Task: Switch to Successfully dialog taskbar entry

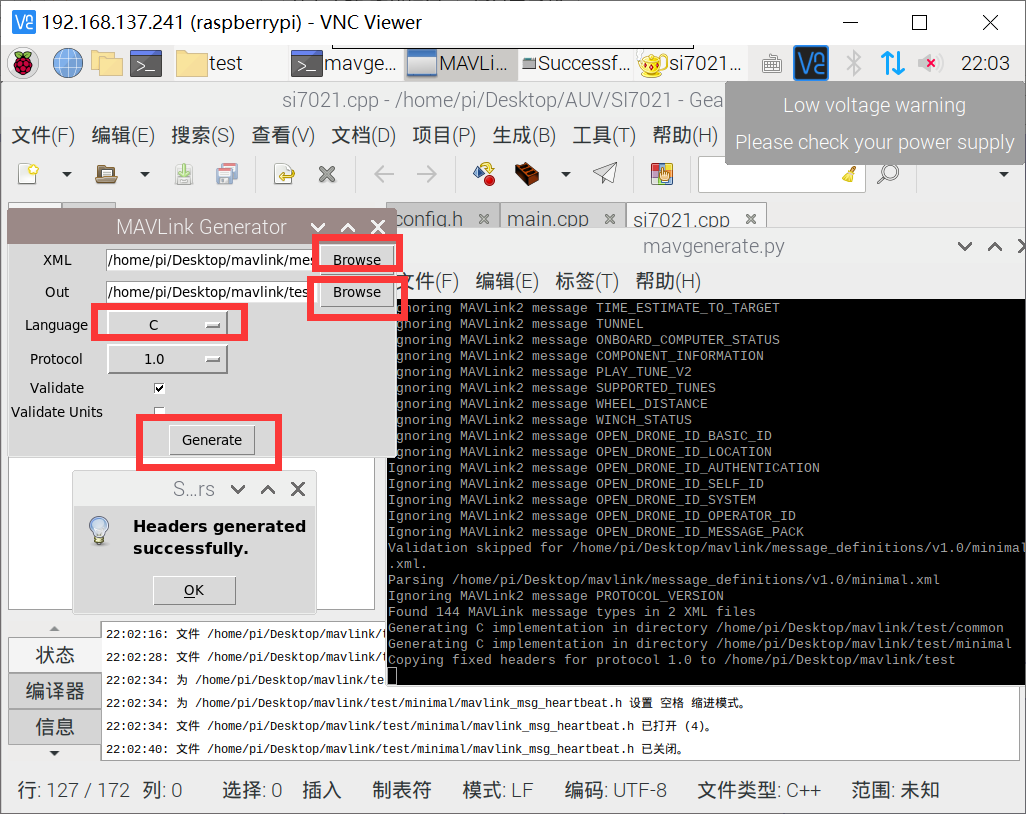Action: [x=575, y=63]
